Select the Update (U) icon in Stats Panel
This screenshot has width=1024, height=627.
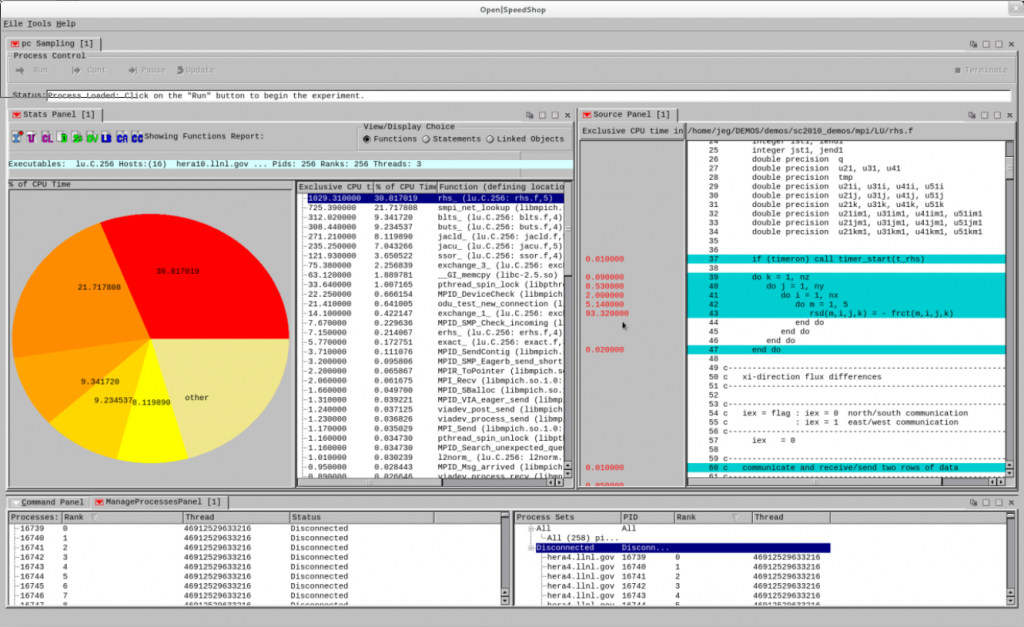pyautogui.click(x=31, y=137)
